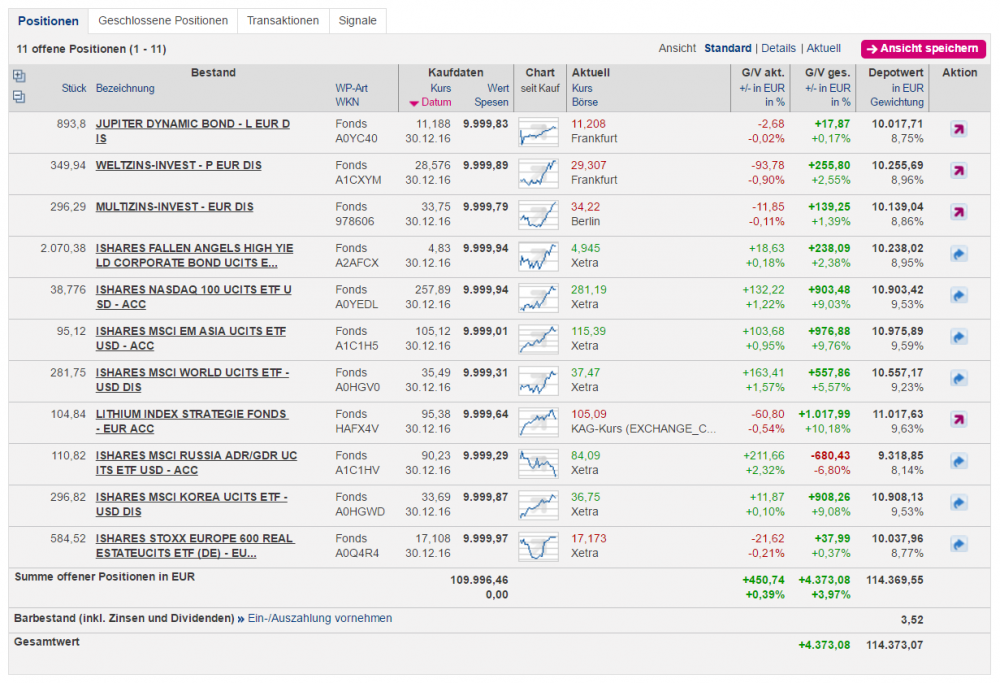The width and height of the screenshot is (1000, 683).
Task: Switch to the Transaktionen tab
Action: pos(283,20)
